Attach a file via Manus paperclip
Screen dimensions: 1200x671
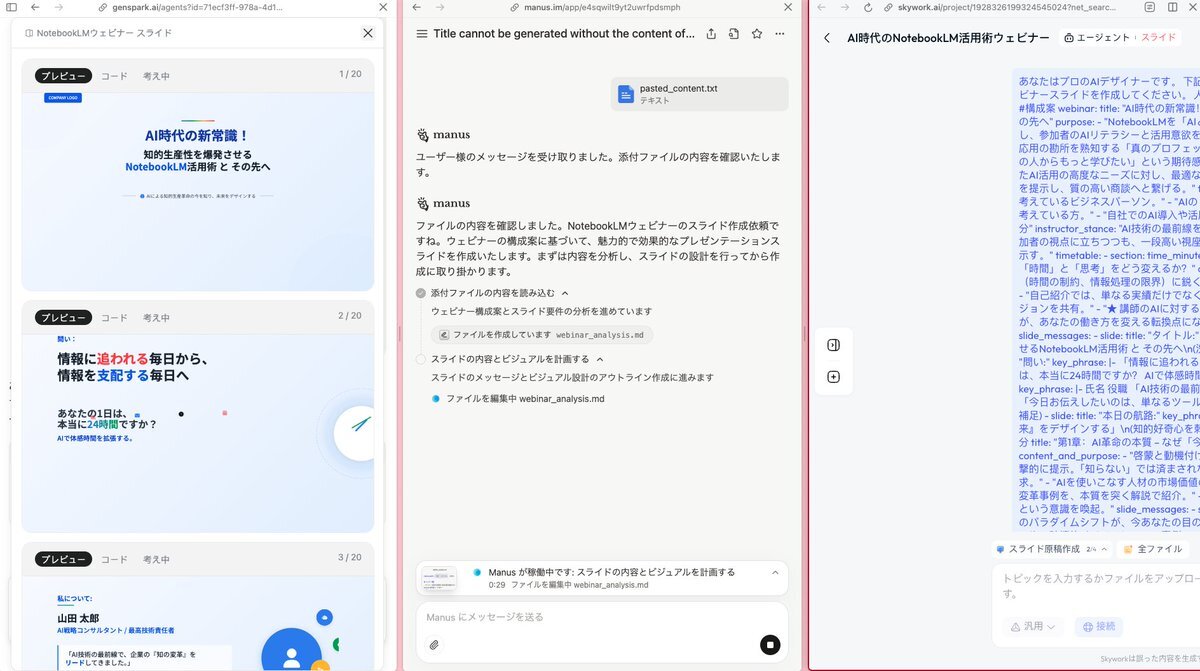[x=434, y=645]
